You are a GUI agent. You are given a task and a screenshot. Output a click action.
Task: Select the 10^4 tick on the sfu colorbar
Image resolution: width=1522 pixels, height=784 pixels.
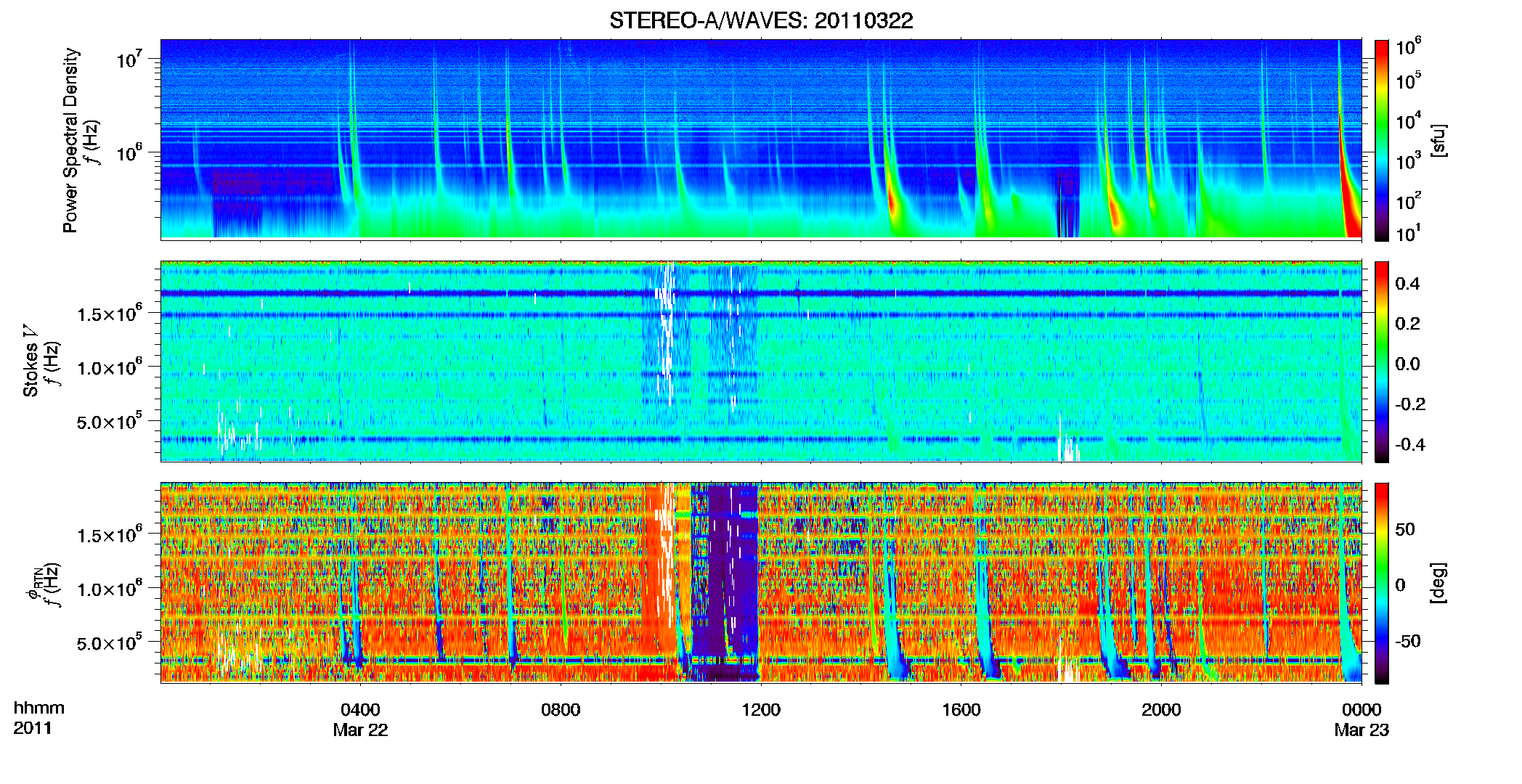tap(1409, 121)
